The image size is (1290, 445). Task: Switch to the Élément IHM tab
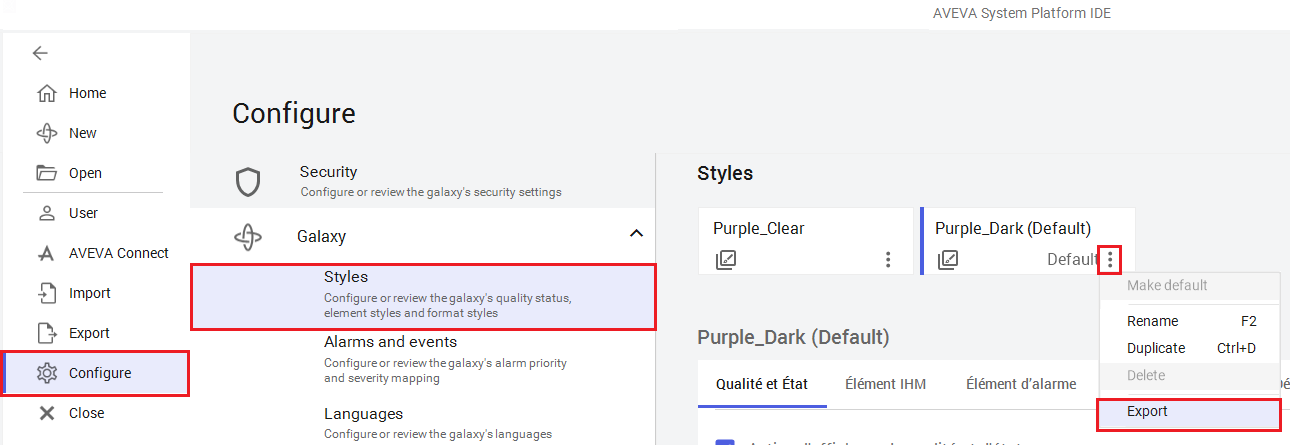pos(885,383)
